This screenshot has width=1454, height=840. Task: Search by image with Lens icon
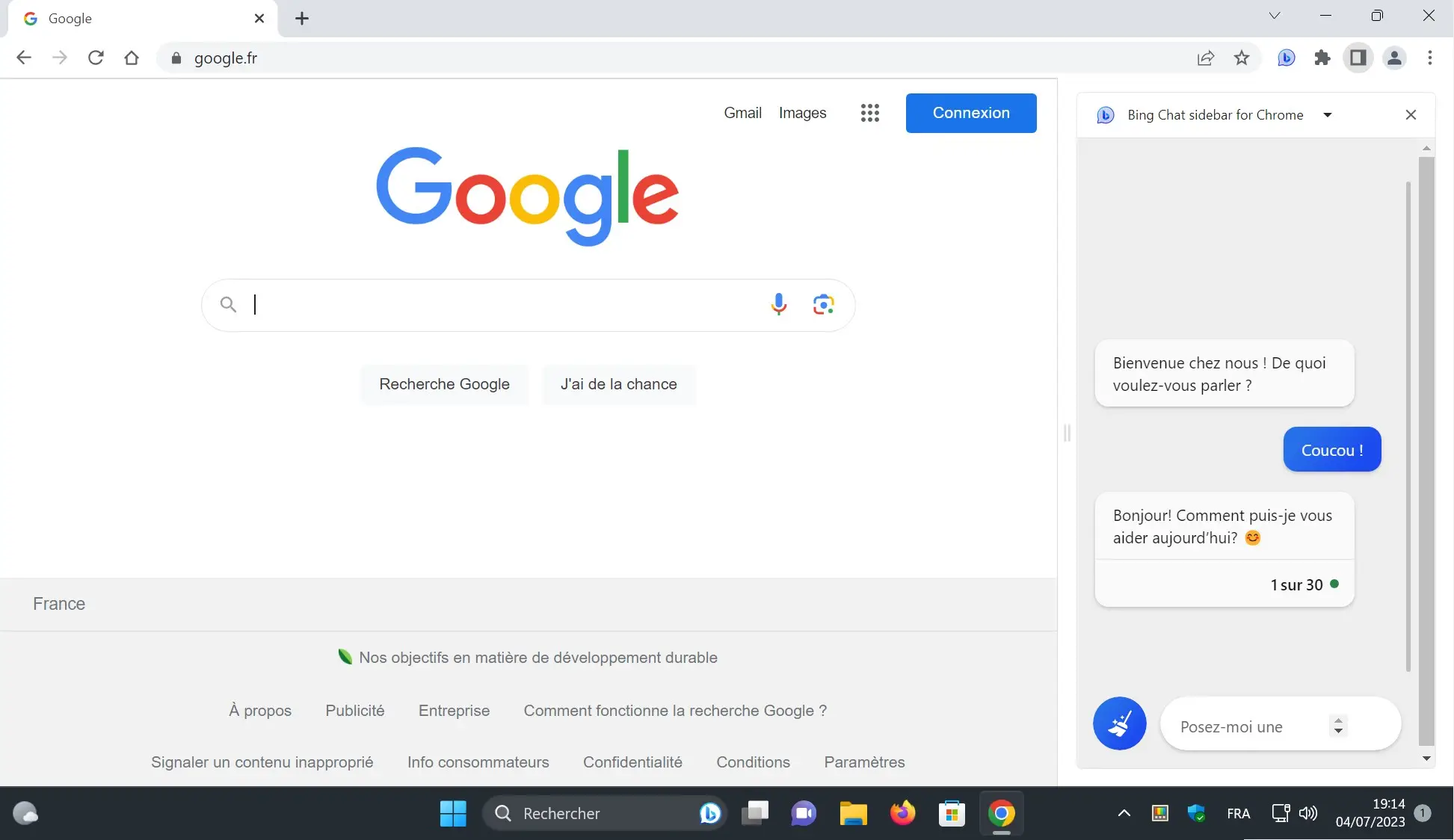pyautogui.click(x=823, y=304)
